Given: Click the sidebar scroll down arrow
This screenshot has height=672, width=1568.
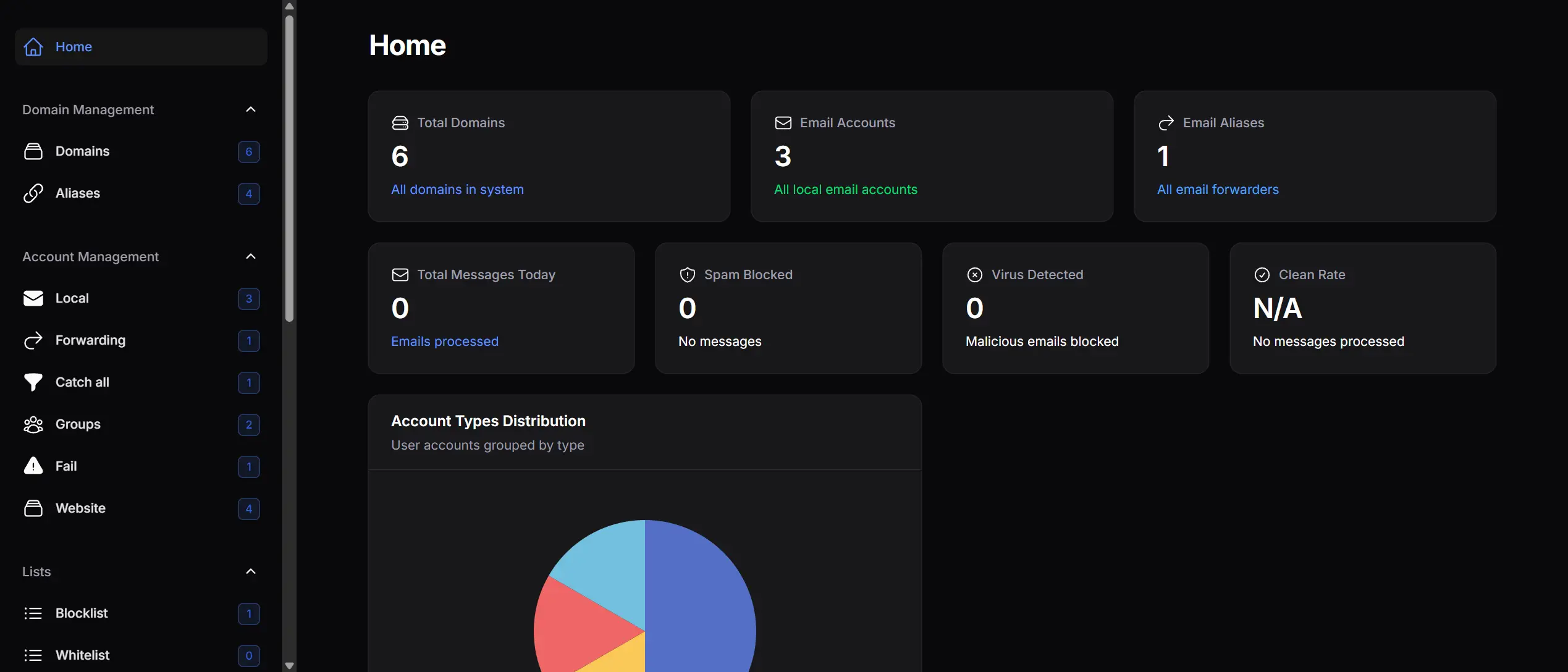Looking at the screenshot, I should (289, 666).
